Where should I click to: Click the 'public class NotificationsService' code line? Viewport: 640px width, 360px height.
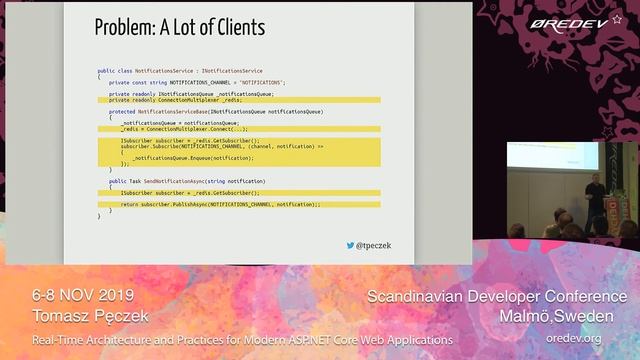(180, 71)
